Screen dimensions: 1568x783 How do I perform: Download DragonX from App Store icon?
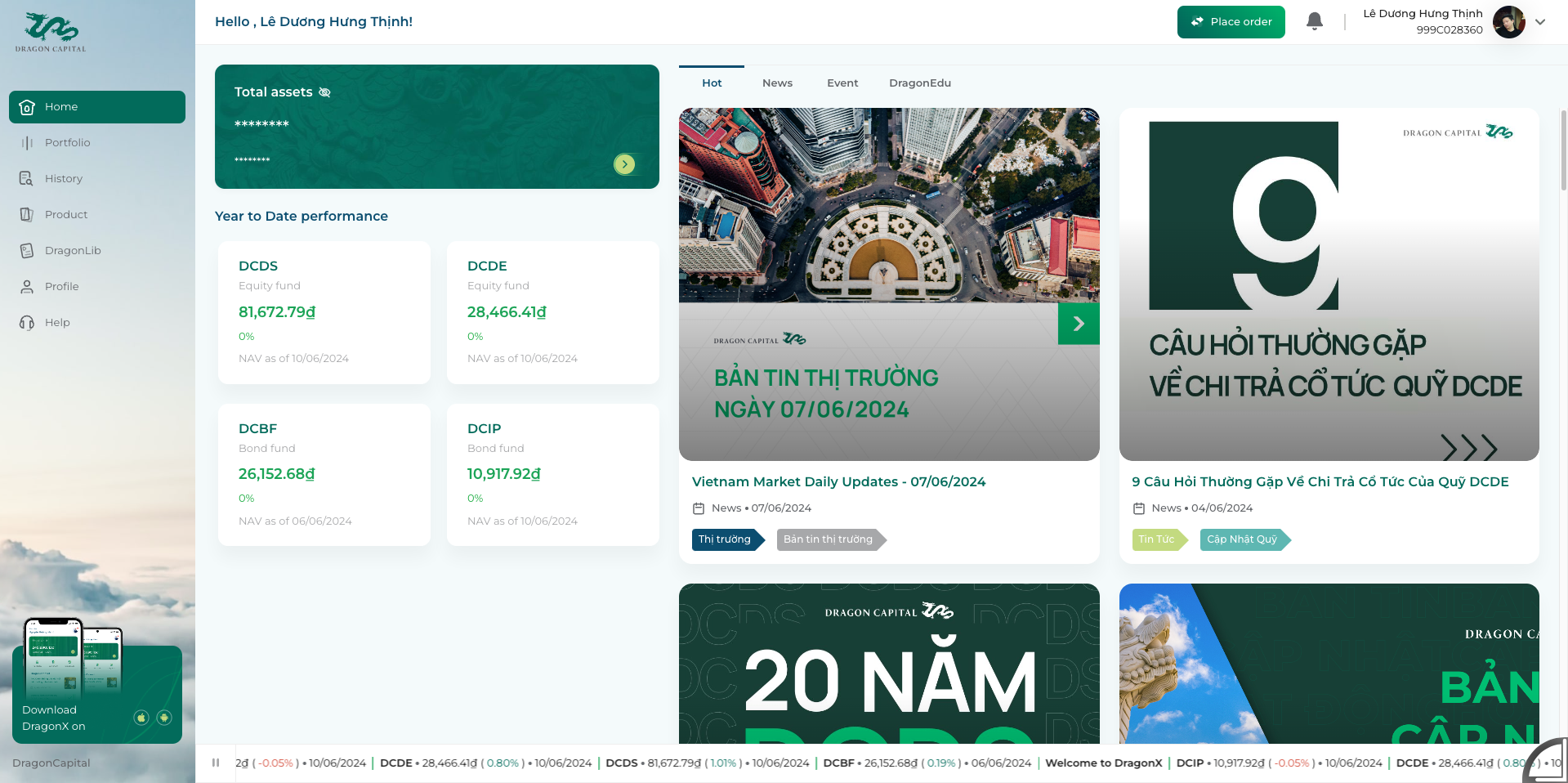tap(141, 718)
